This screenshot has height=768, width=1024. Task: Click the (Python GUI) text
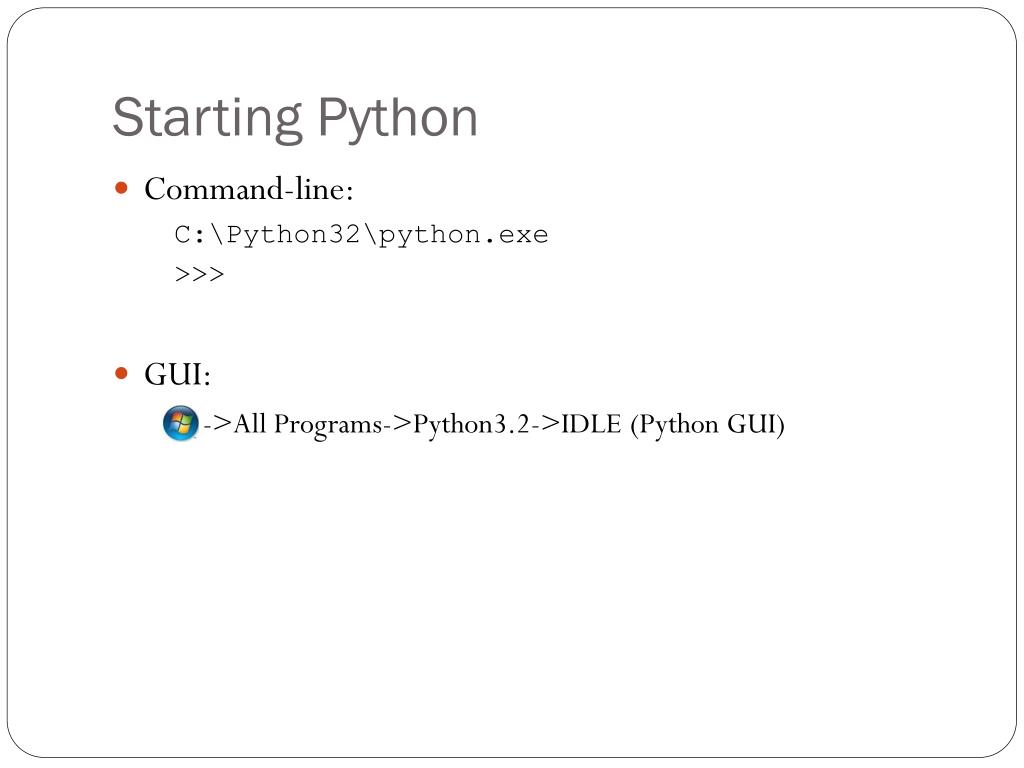coord(707,424)
